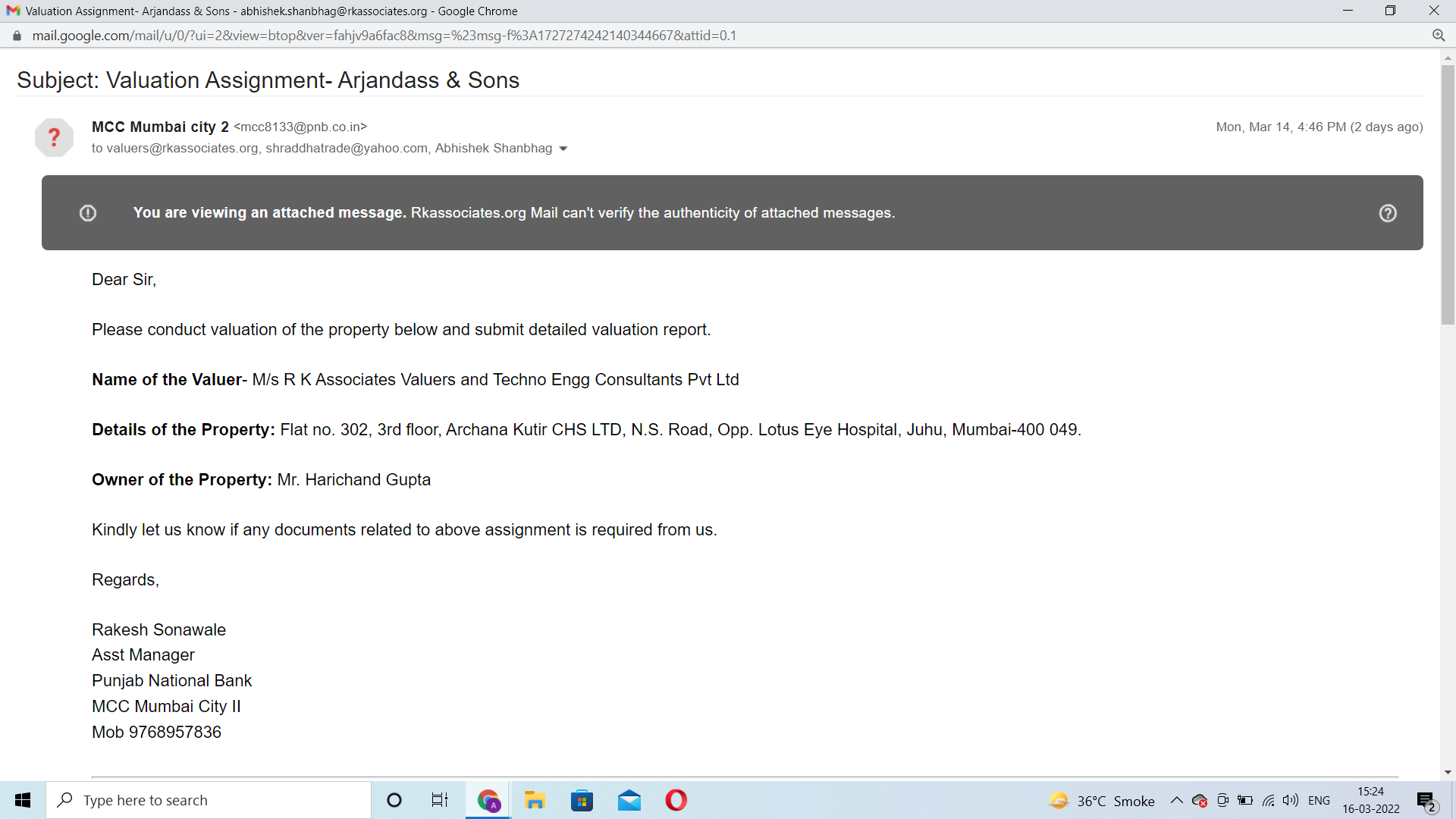Screen dimensions: 1456x819
Task: Open Cortana circle icon in the taskbar
Action: point(394,800)
